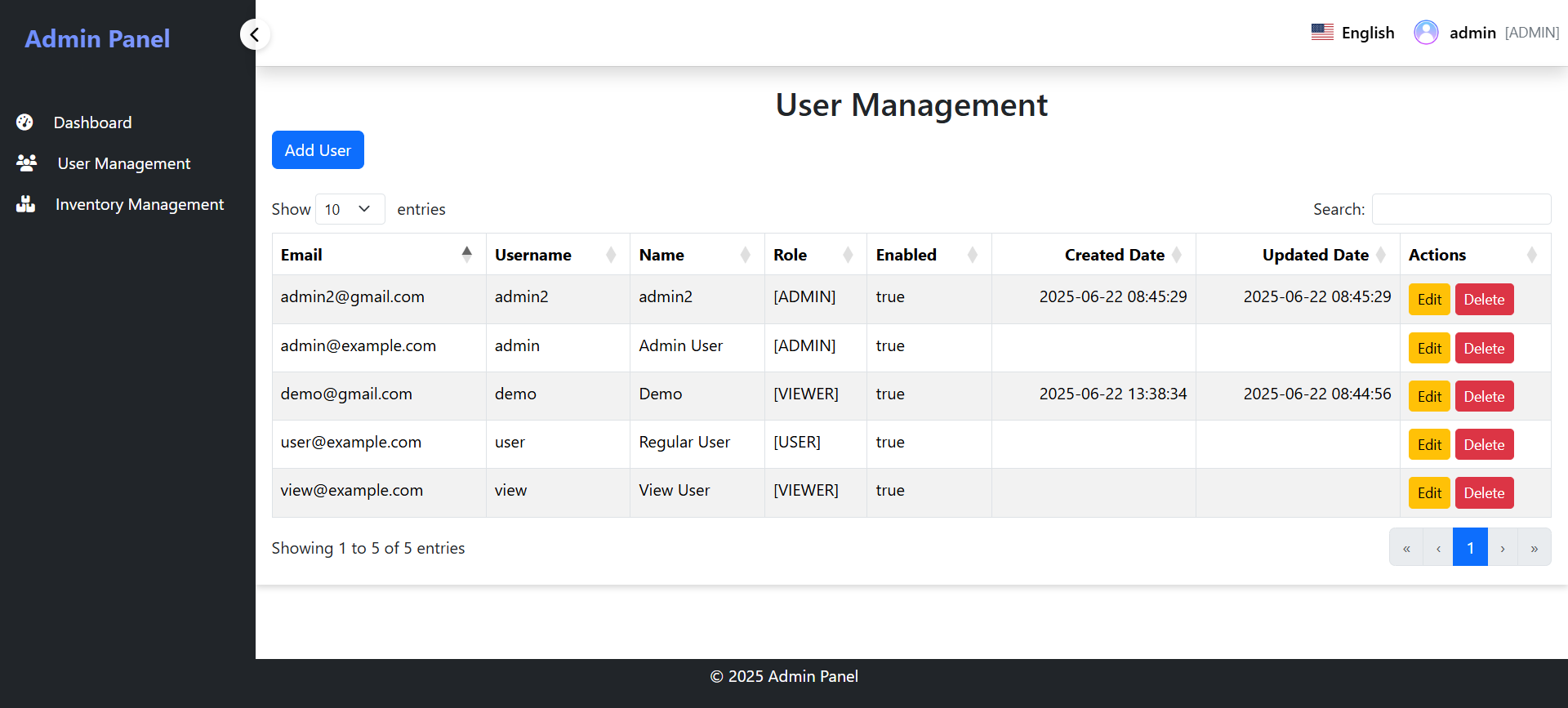
Task: Edit the view@example.com user
Action: (1429, 493)
